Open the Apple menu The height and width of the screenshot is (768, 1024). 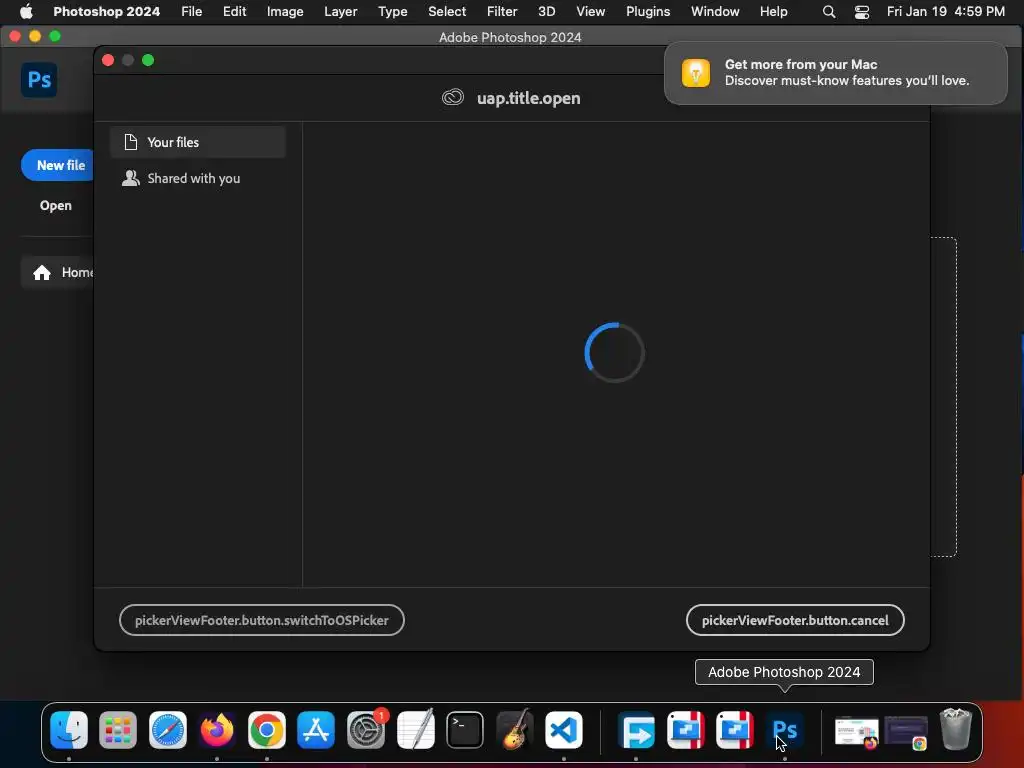click(26, 11)
